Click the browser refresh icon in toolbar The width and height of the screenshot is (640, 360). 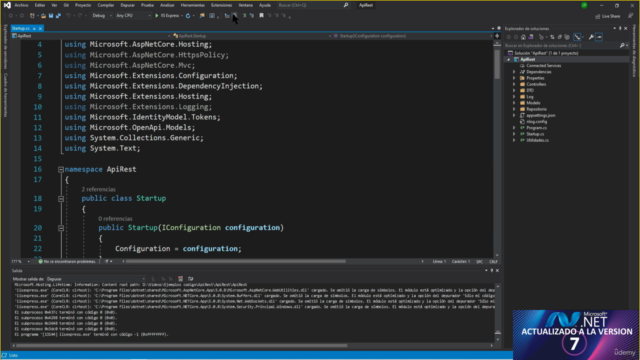tap(188, 16)
